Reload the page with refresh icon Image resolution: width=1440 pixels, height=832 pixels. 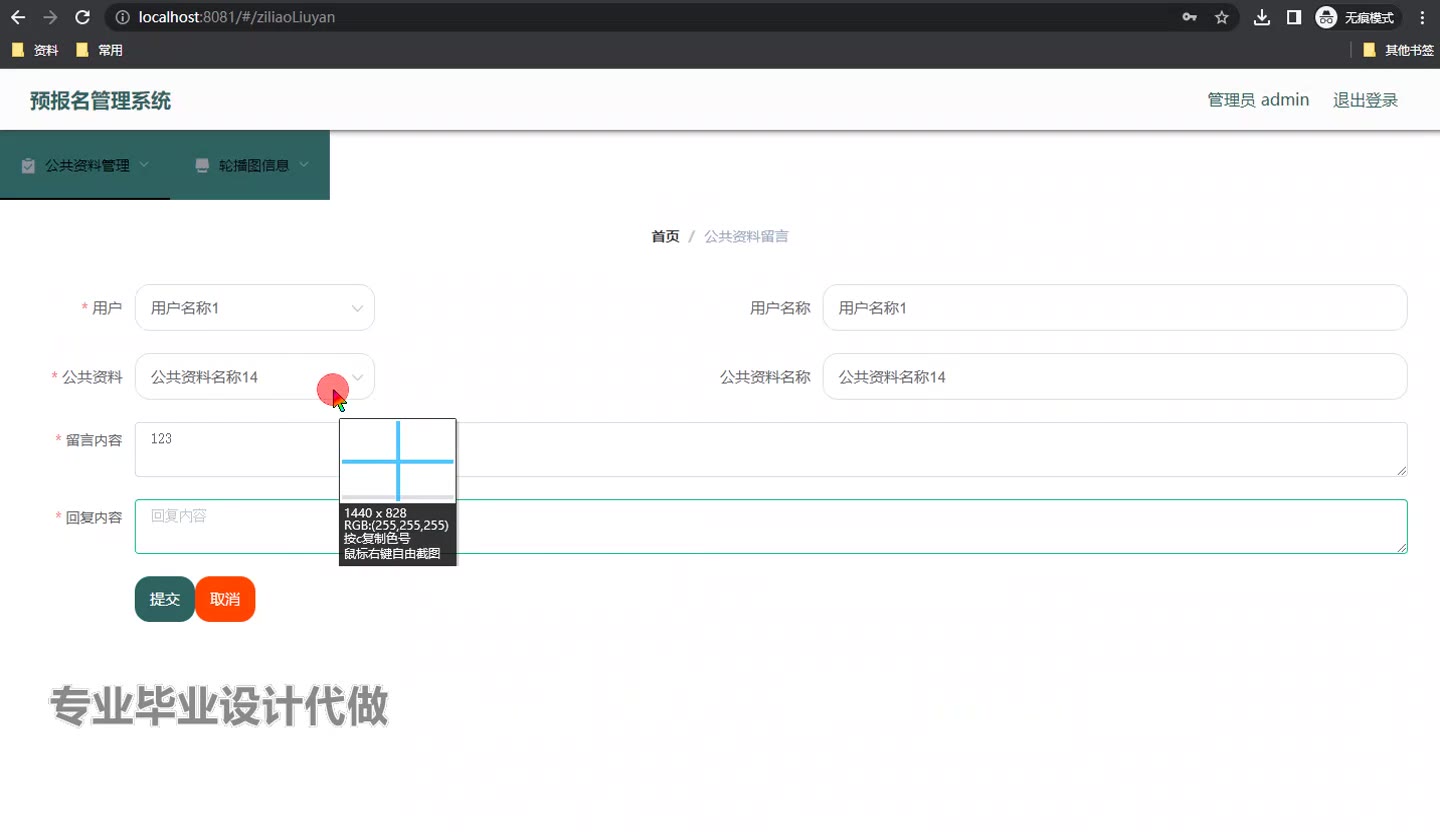pyautogui.click(x=83, y=17)
